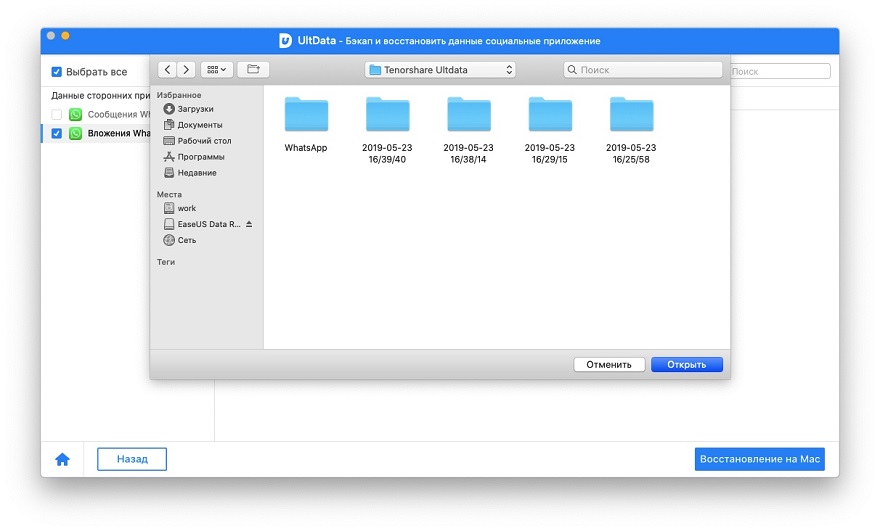Click the UltData logo in title bar
880x531 pixels.
pyautogui.click(x=286, y=40)
